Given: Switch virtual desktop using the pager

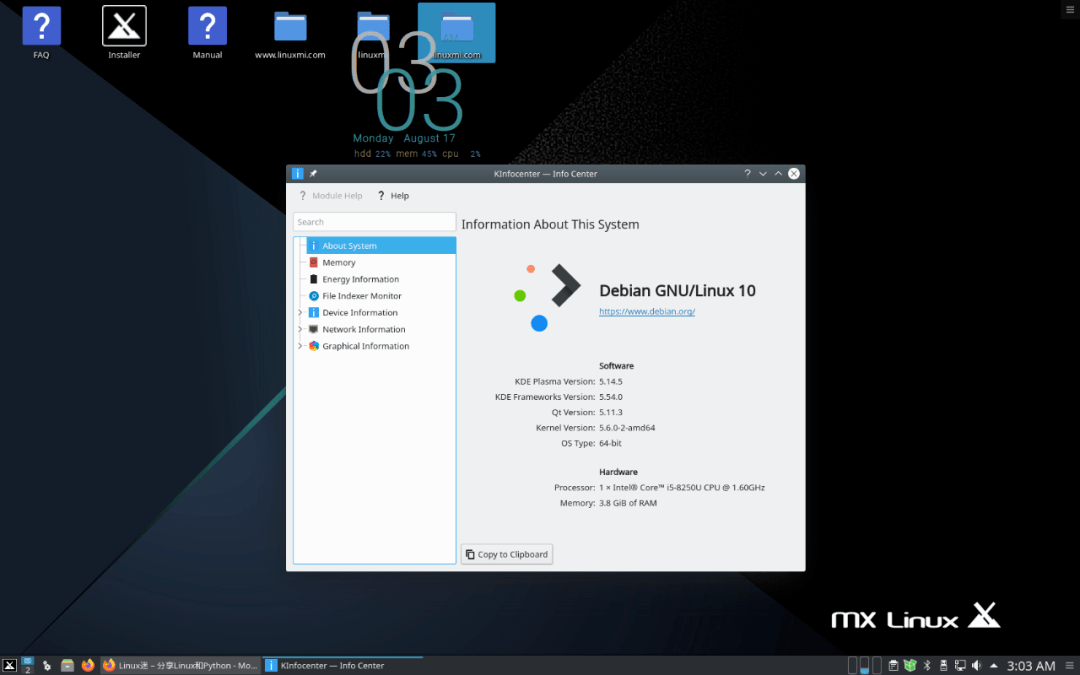Looking at the screenshot, I should [28, 665].
